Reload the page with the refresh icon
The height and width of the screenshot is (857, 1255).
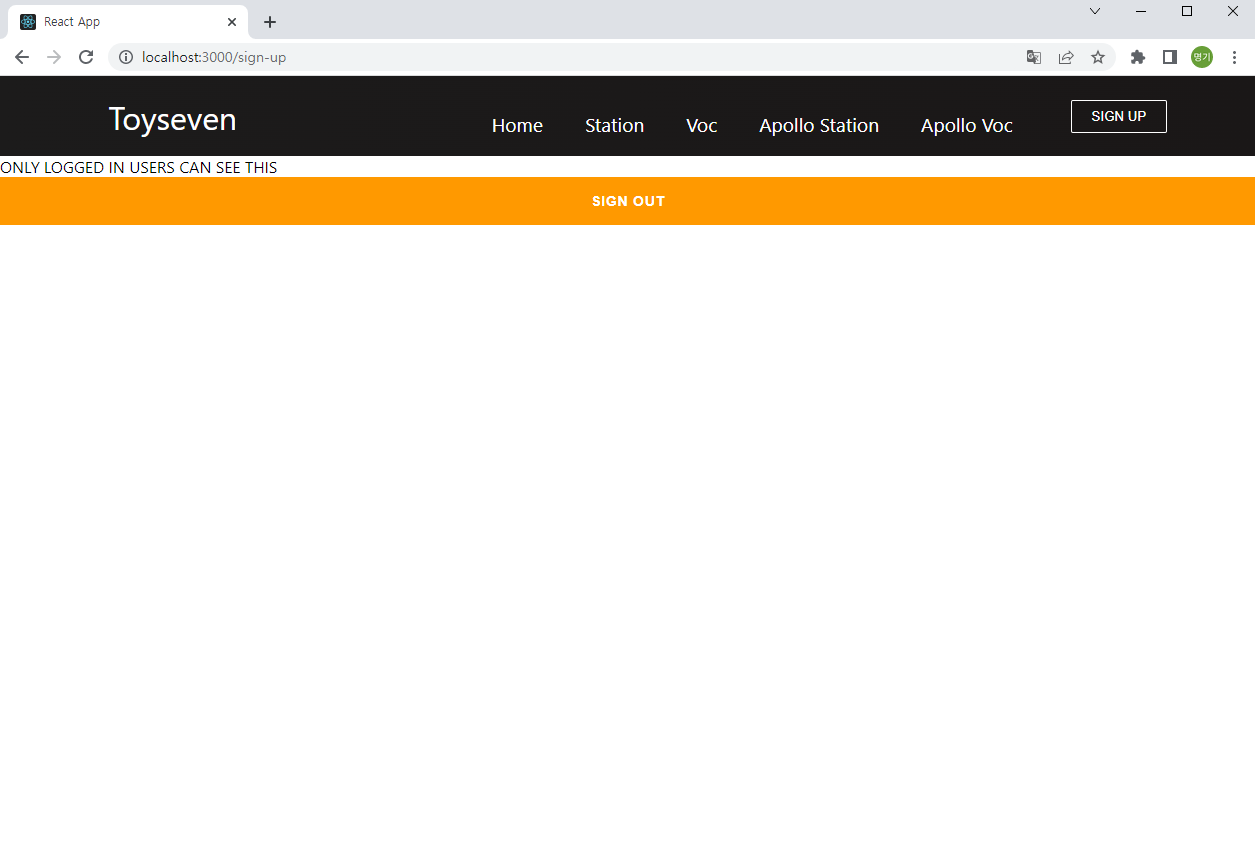[86, 57]
